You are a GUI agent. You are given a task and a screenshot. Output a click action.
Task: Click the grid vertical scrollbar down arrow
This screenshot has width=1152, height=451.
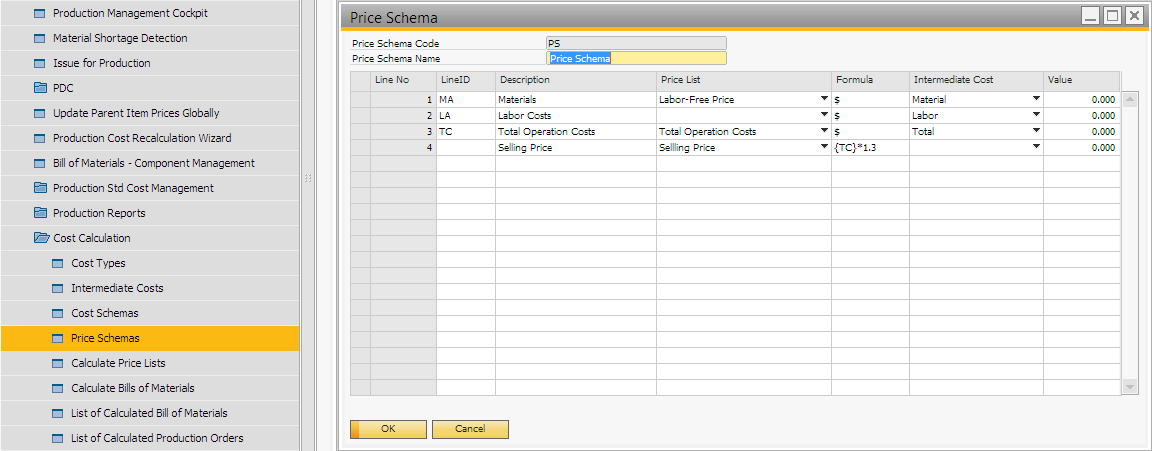tap(1130, 386)
